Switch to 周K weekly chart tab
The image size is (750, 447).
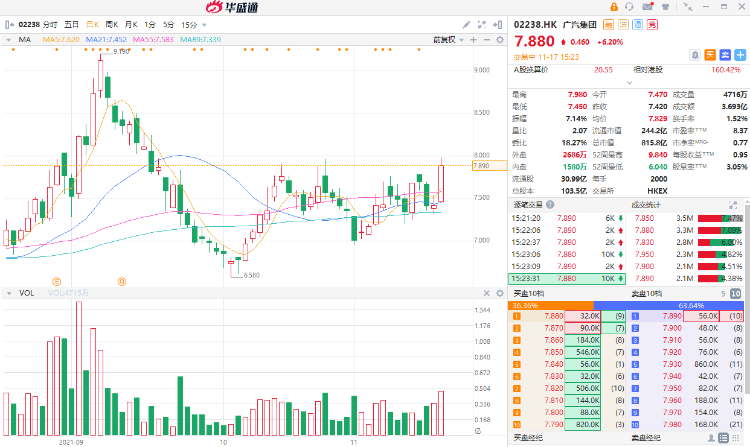point(110,22)
